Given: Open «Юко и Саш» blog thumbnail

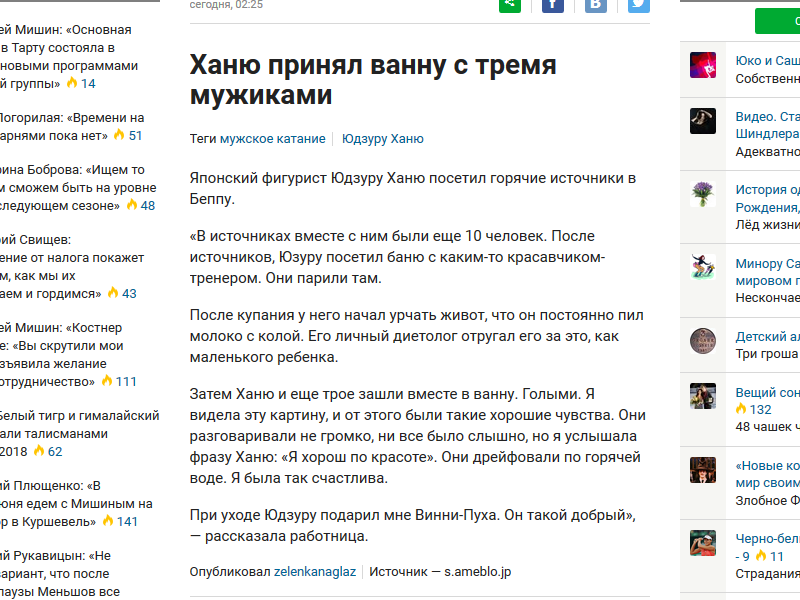Looking at the screenshot, I should coord(703,66).
